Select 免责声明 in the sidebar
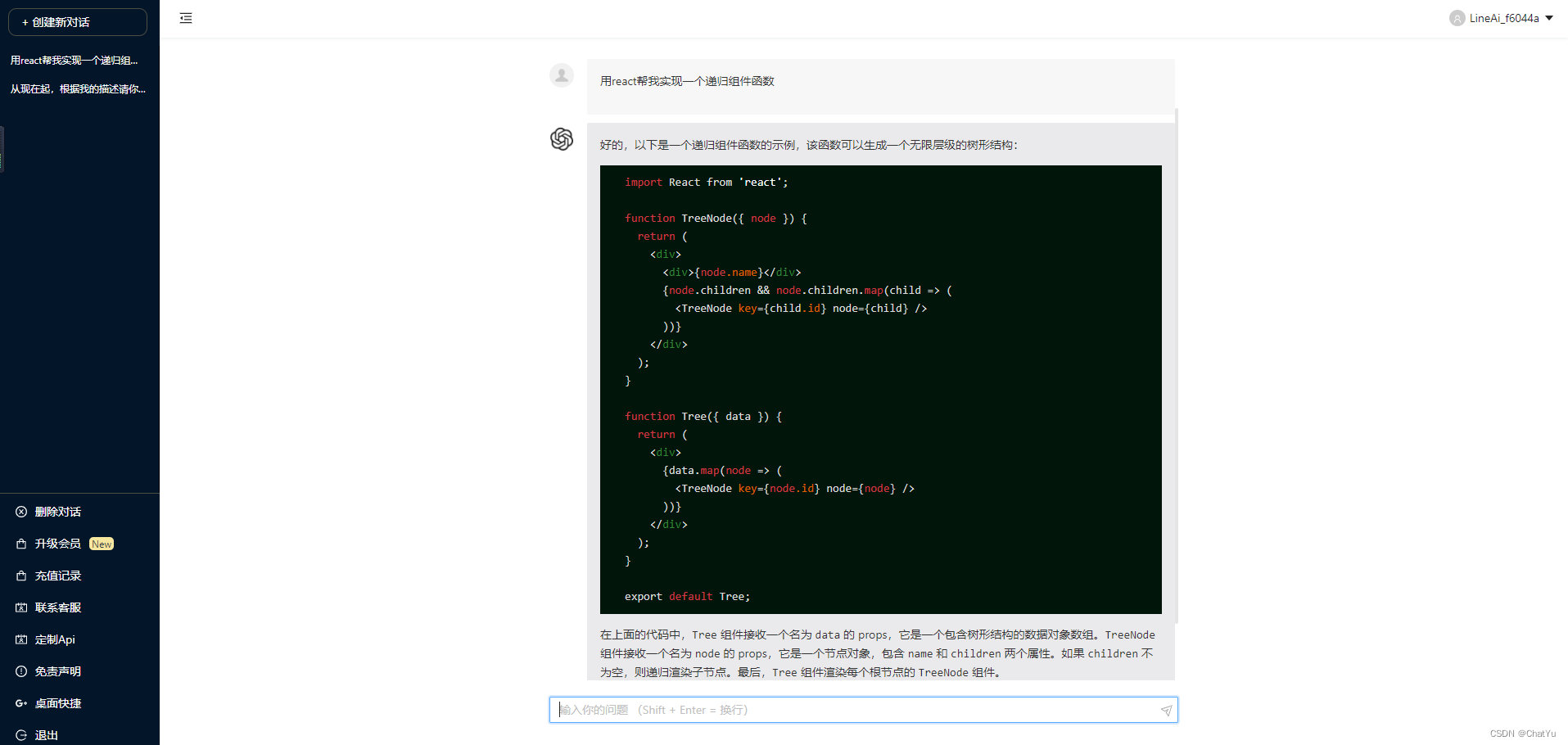Viewport: 1568px width, 745px height. [57, 671]
